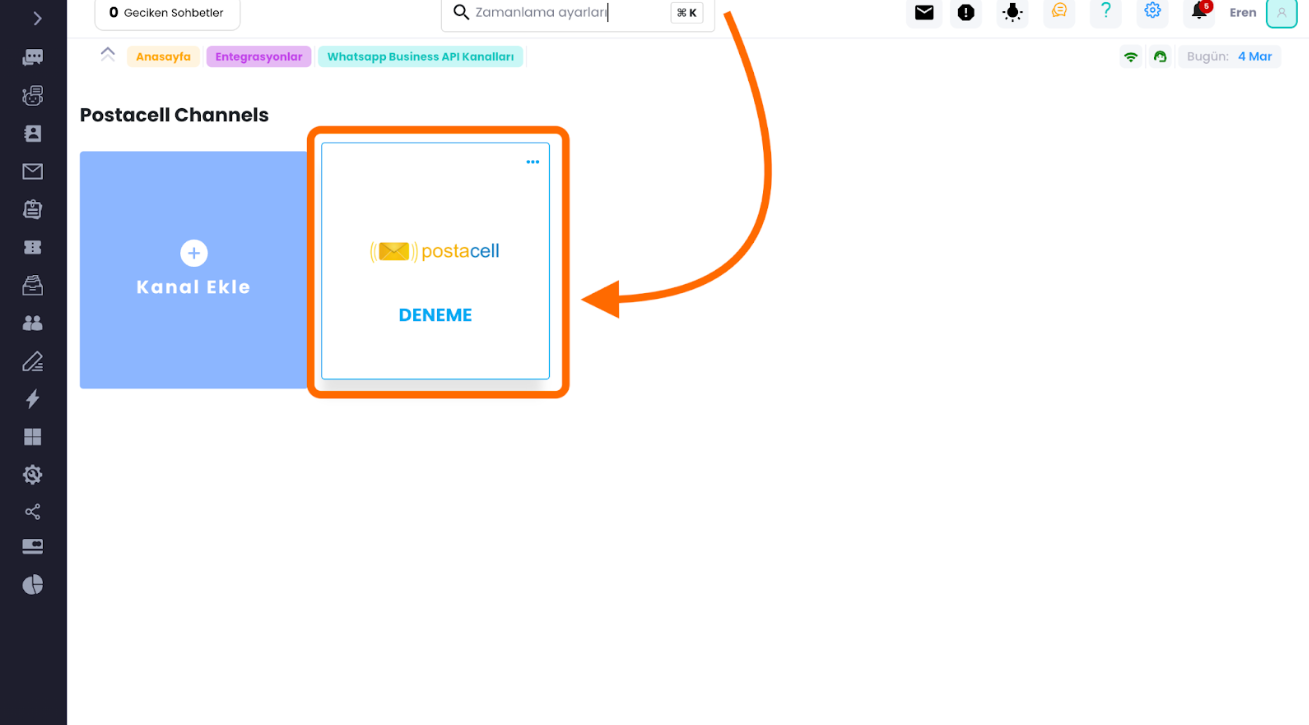Open Whatsapp Business API Kanalları breadcrumb
The height and width of the screenshot is (725, 1309).
[x=420, y=57]
